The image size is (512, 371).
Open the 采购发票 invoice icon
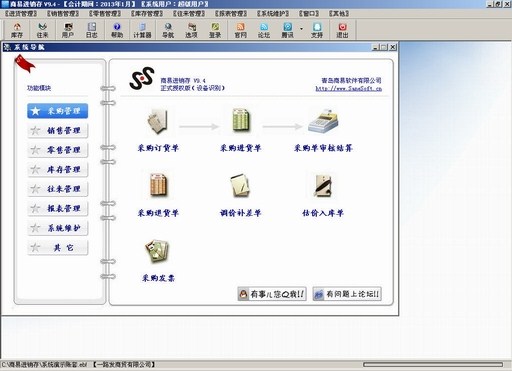pyautogui.click(x=158, y=250)
